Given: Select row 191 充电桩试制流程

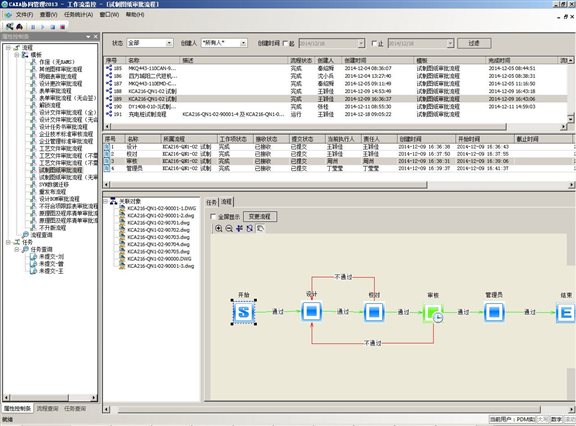Looking at the screenshot, I should pos(336,114).
